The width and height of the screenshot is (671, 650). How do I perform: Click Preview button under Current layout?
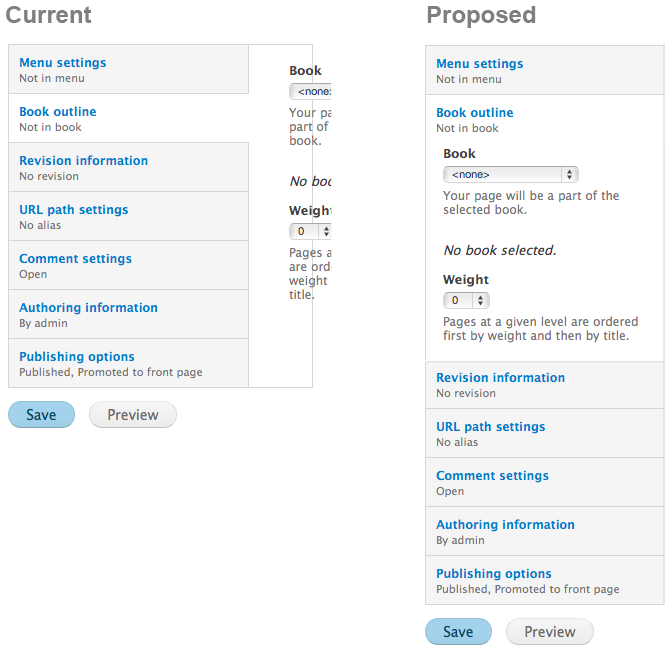coord(133,415)
